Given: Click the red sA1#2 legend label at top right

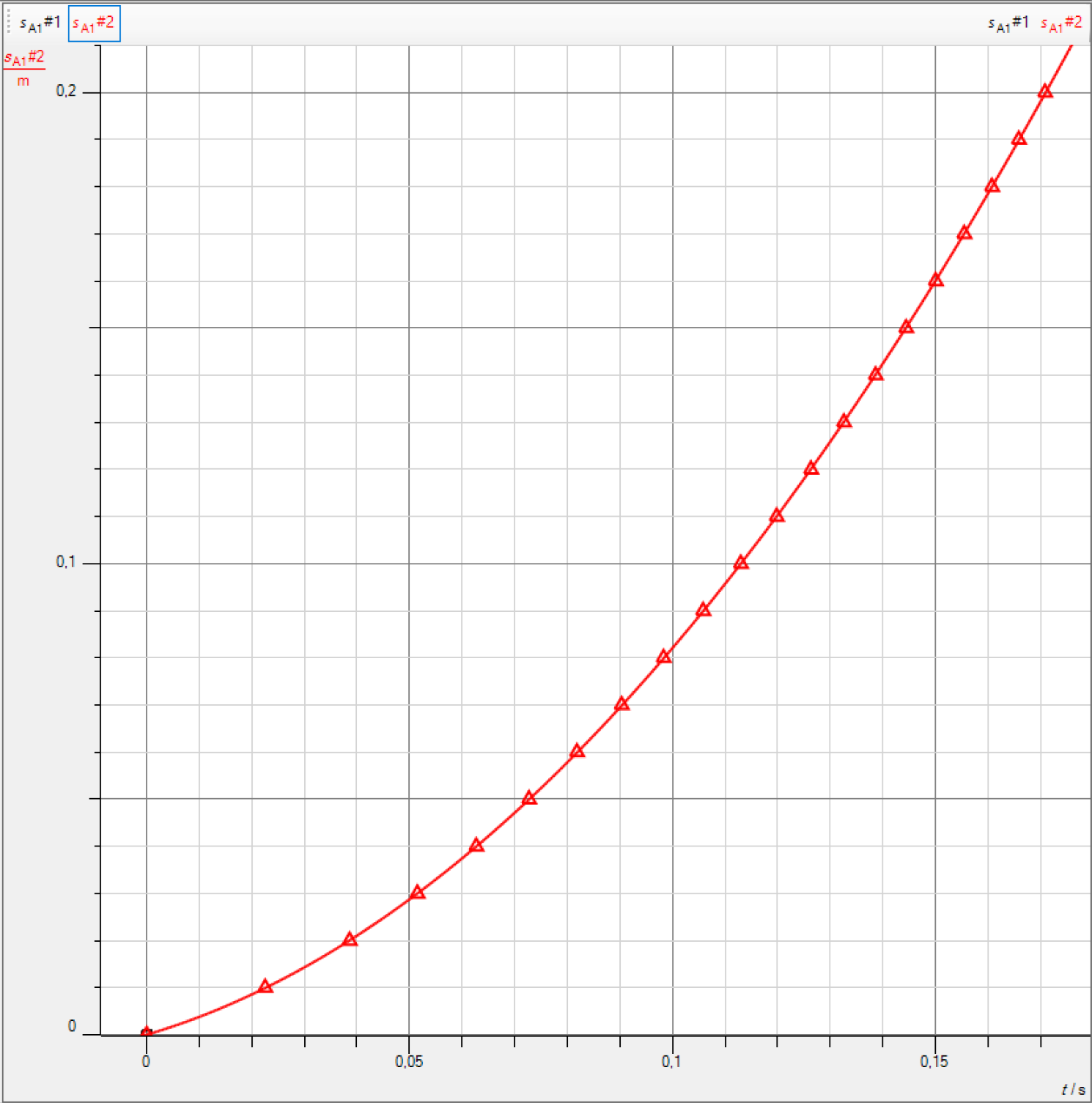Looking at the screenshot, I should click(x=1061, y=23).
